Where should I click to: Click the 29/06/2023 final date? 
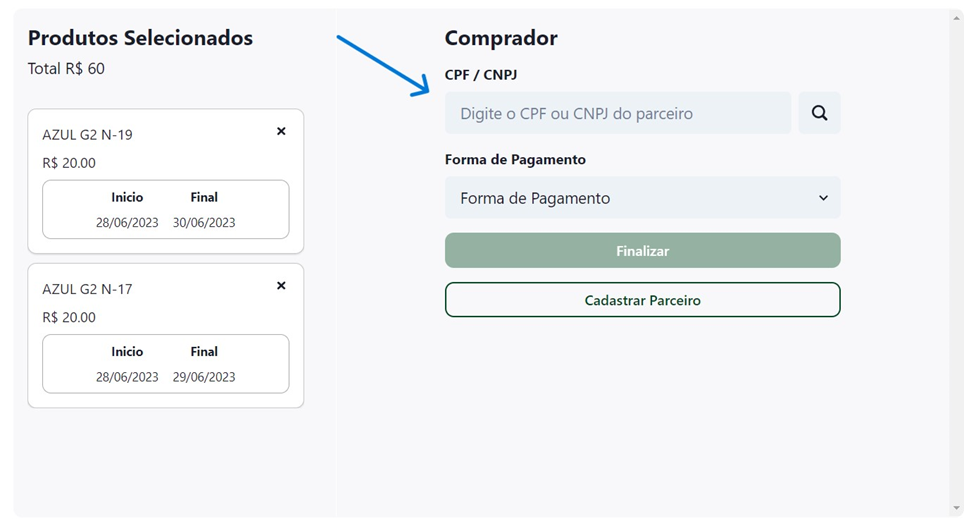pos(204,377)
